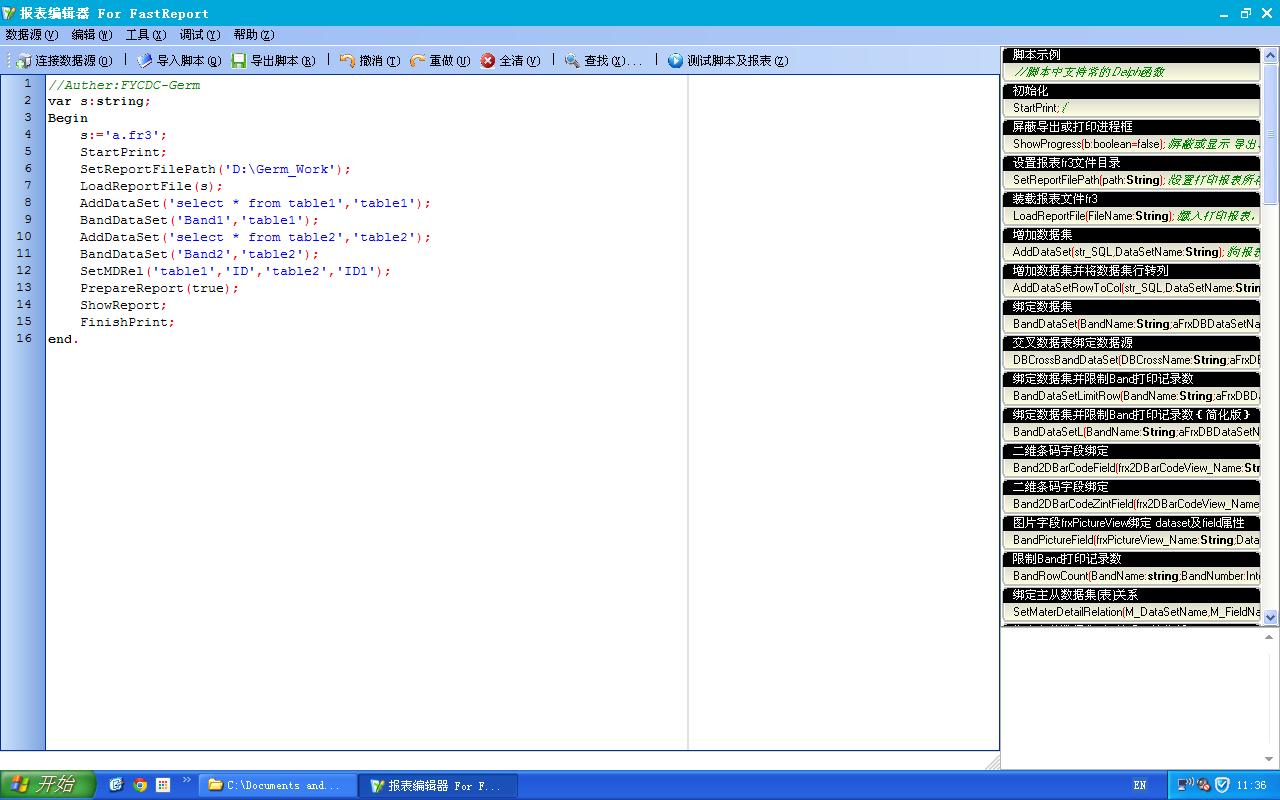Select the 增加数据集 header
This screenshot has width=1280, height=800.
coord(1131,235)
